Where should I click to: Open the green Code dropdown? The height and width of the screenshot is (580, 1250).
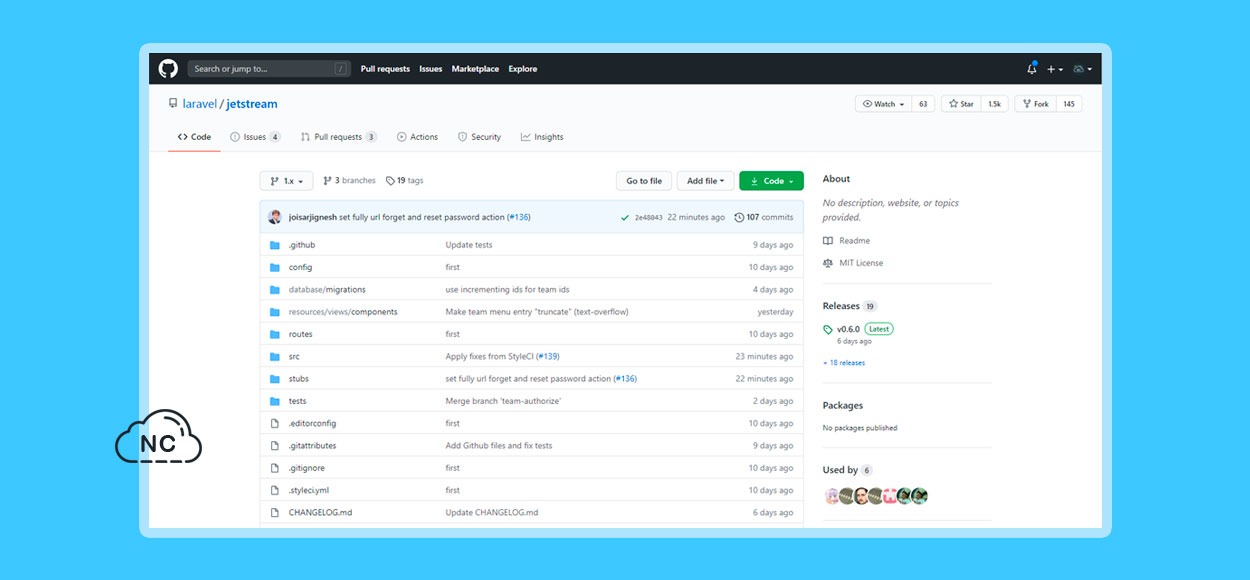(x=771, y=181)
